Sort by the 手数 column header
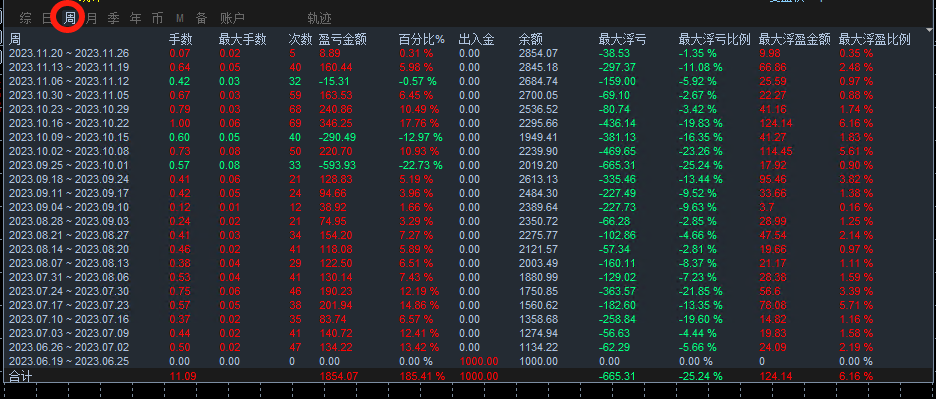Image resolution: width=936 pixels, height=399 pixels. [x=181, y=40]
